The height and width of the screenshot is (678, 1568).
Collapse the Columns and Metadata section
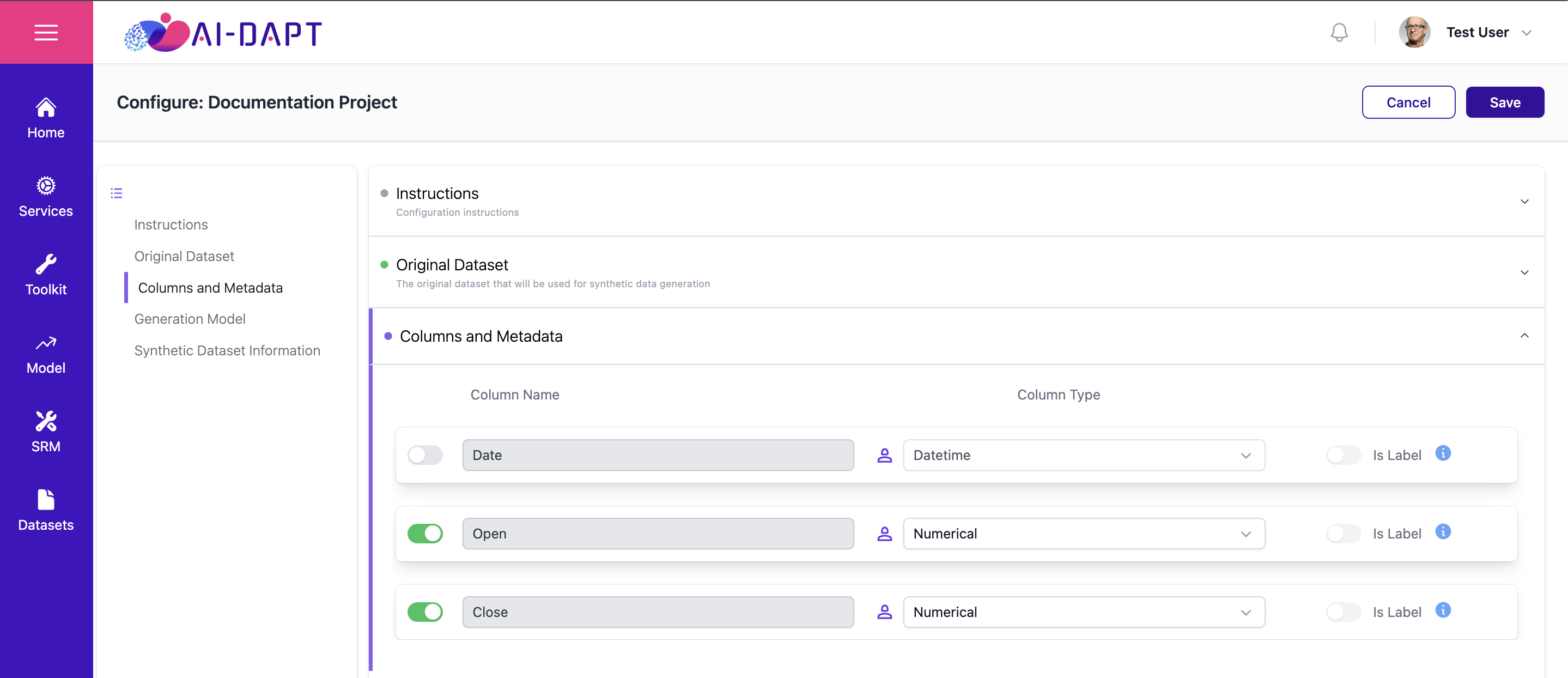point(1524,336)
